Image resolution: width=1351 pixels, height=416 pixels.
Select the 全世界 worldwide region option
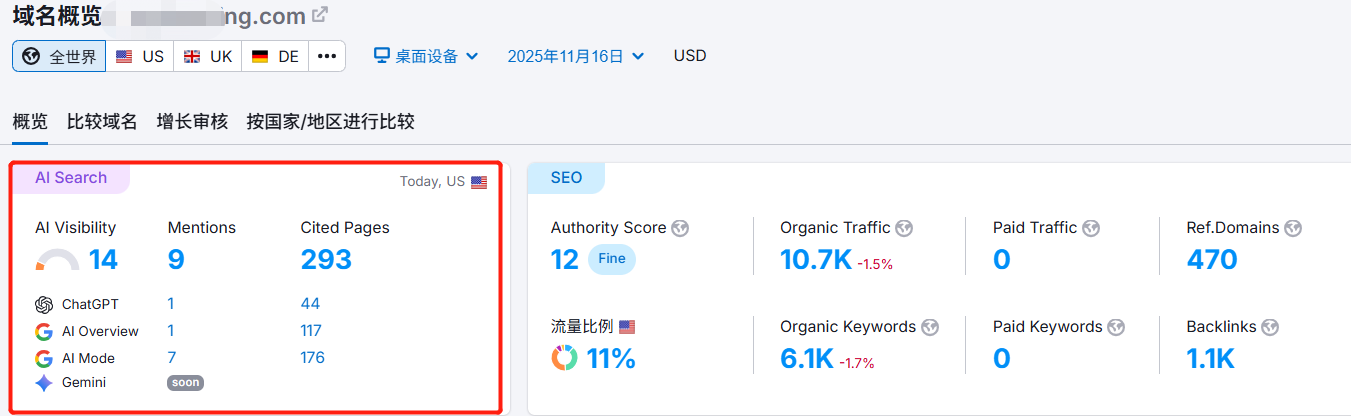point(59,56)
